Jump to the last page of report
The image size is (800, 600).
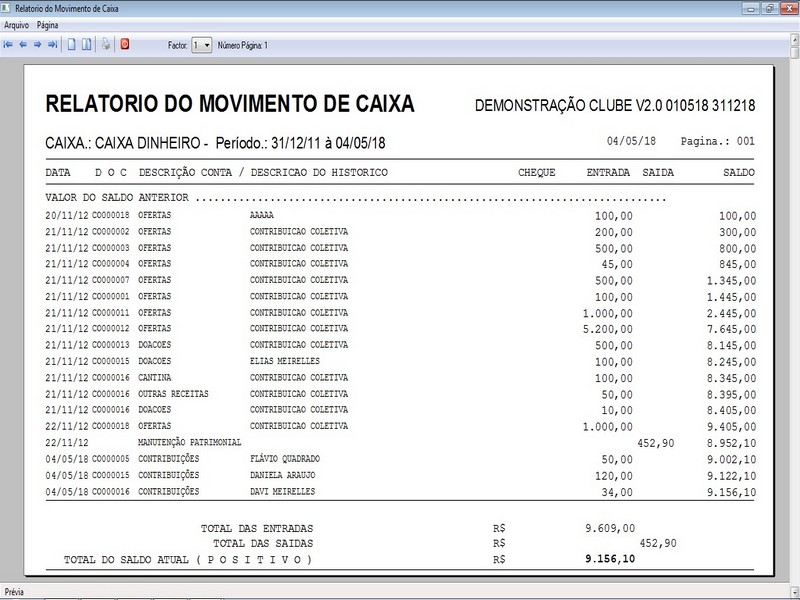[x=52, y=45]
